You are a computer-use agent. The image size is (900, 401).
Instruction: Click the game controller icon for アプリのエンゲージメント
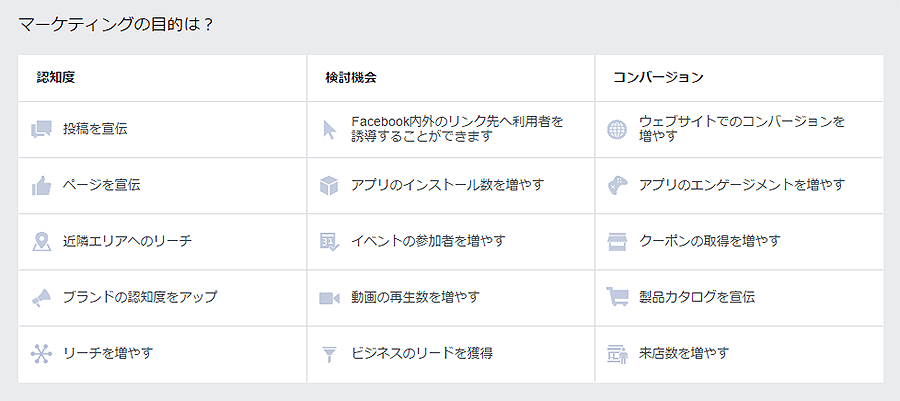[618, 186]
